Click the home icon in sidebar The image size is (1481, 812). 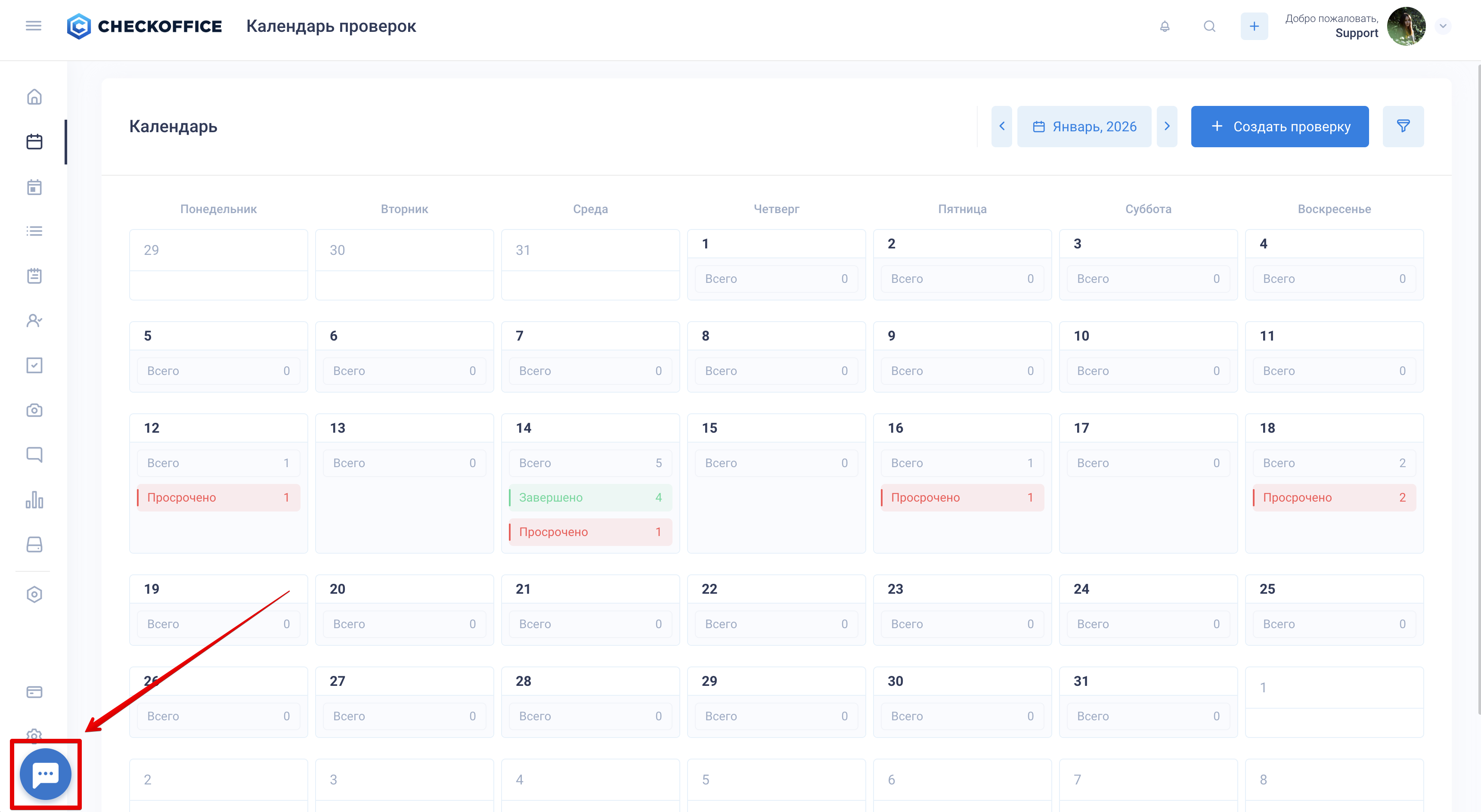click(x=34, y=96)
